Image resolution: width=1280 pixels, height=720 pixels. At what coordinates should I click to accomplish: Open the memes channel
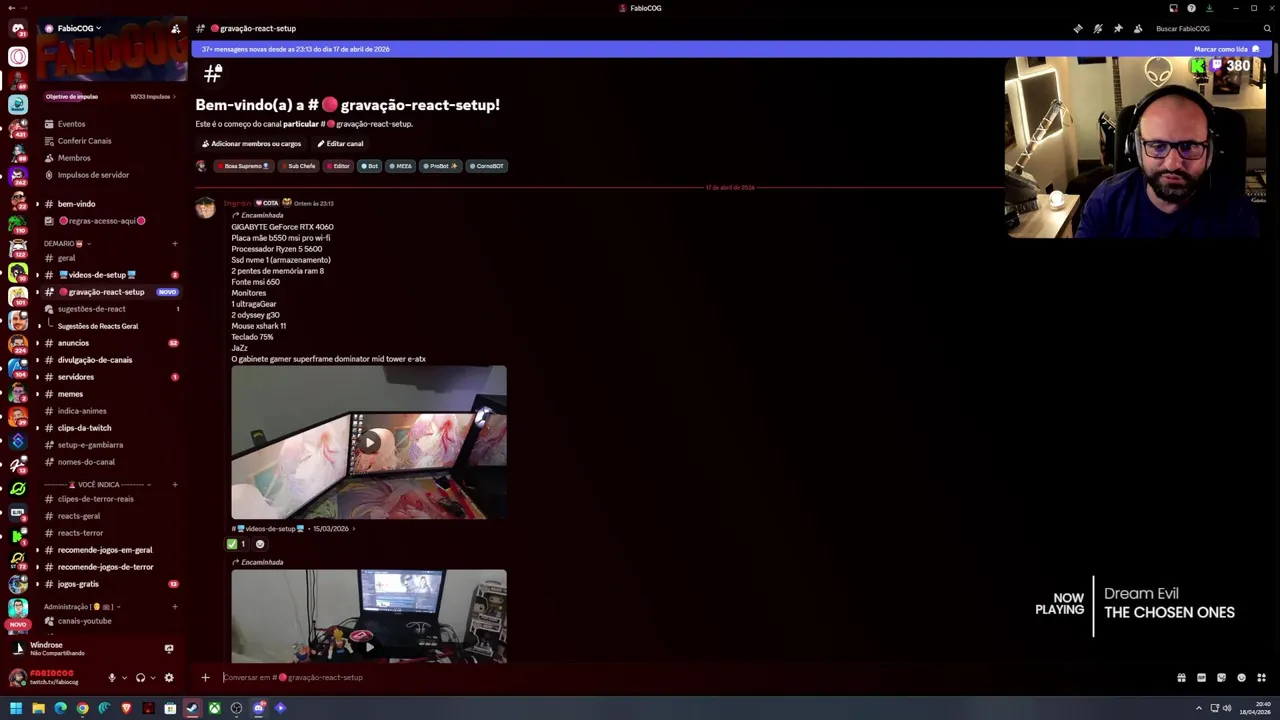point(70,394)
